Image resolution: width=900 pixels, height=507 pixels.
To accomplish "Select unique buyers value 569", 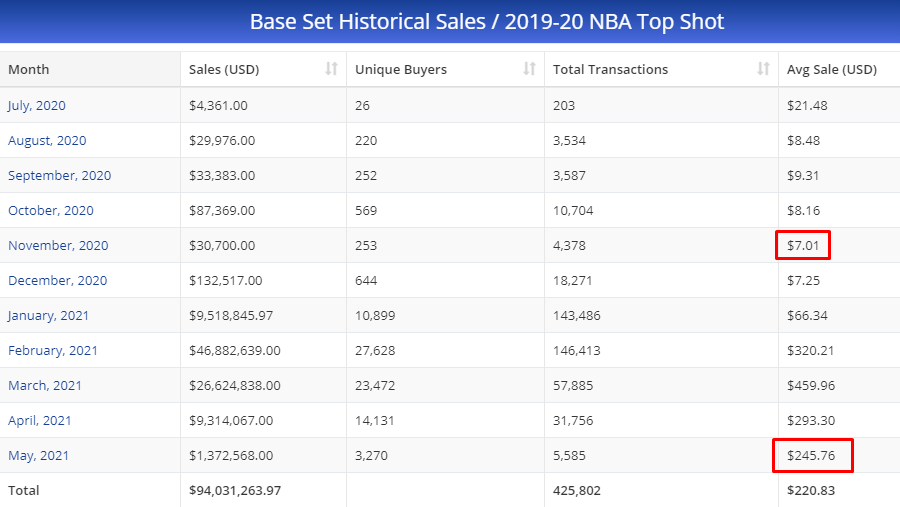I will (x=366, y=211).
